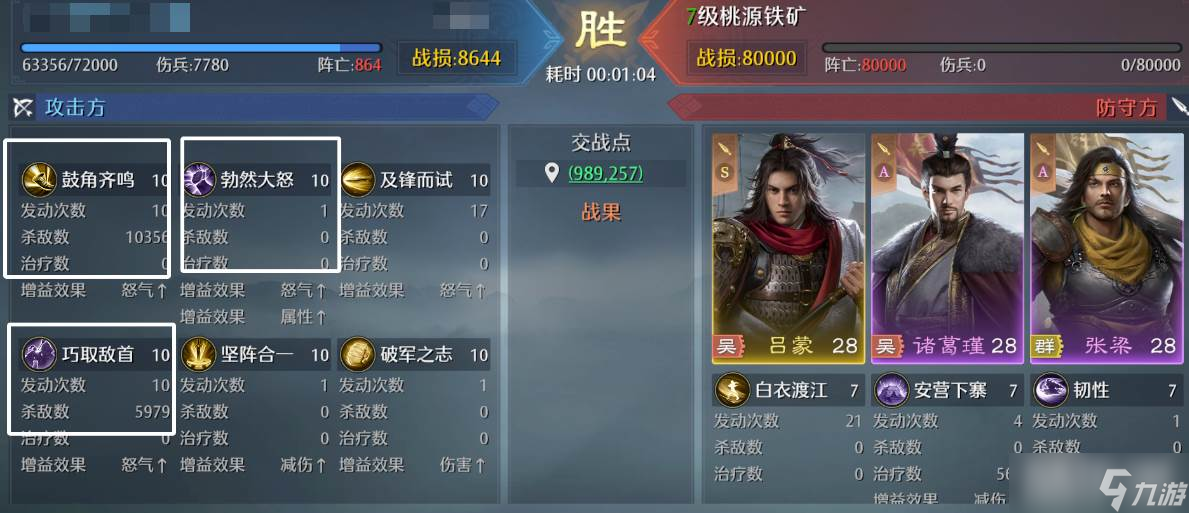Select the 勃然大怒 skill icon
The width and height of the screenshot is (1189, 513).
pyautogui.click(x=199, y=180)
